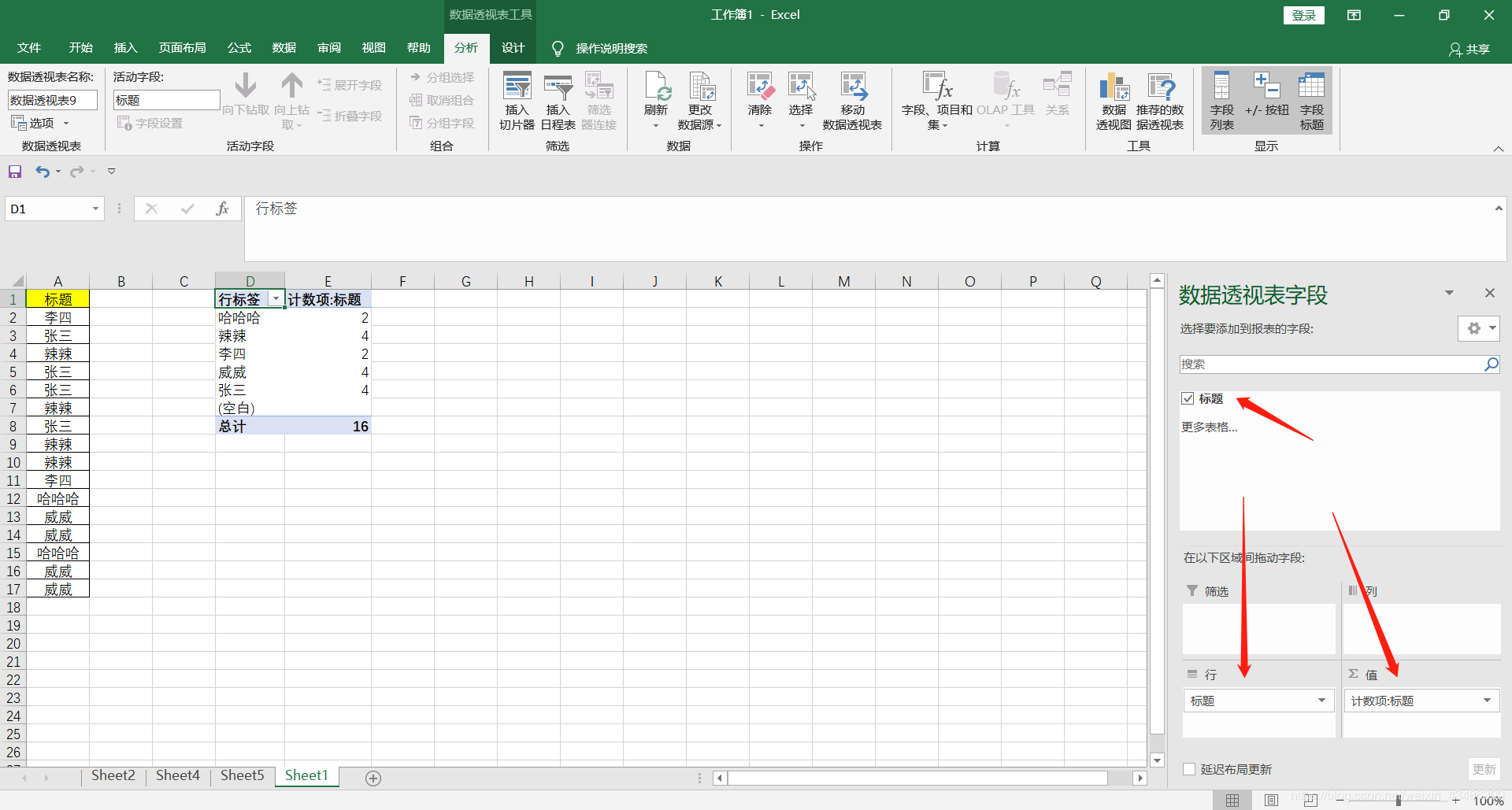Open dropdown of 标题 in Rows area
Screen dimensions: 1512x810
pyautogui.click(x=1321, y=701)
